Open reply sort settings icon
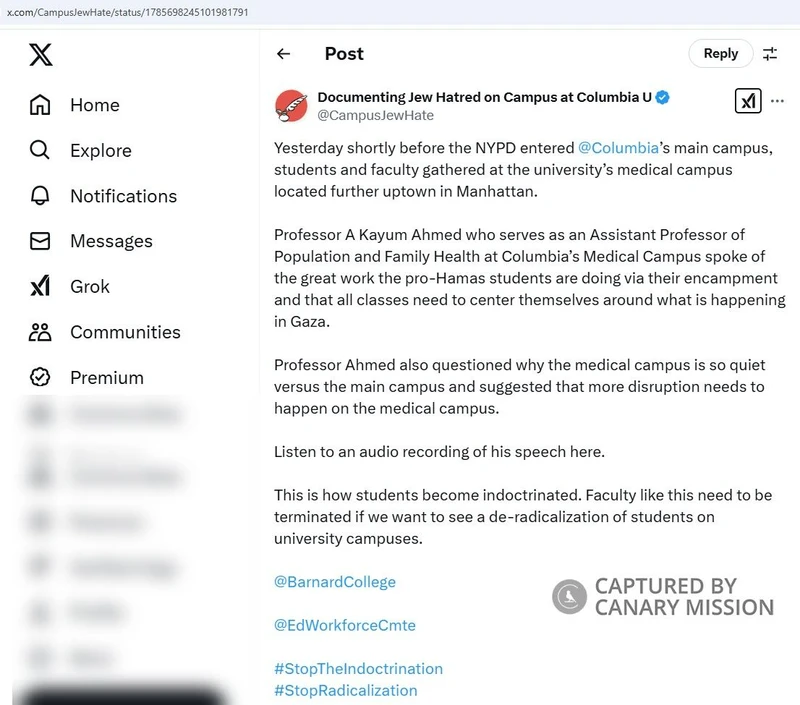 pos(770,54)
